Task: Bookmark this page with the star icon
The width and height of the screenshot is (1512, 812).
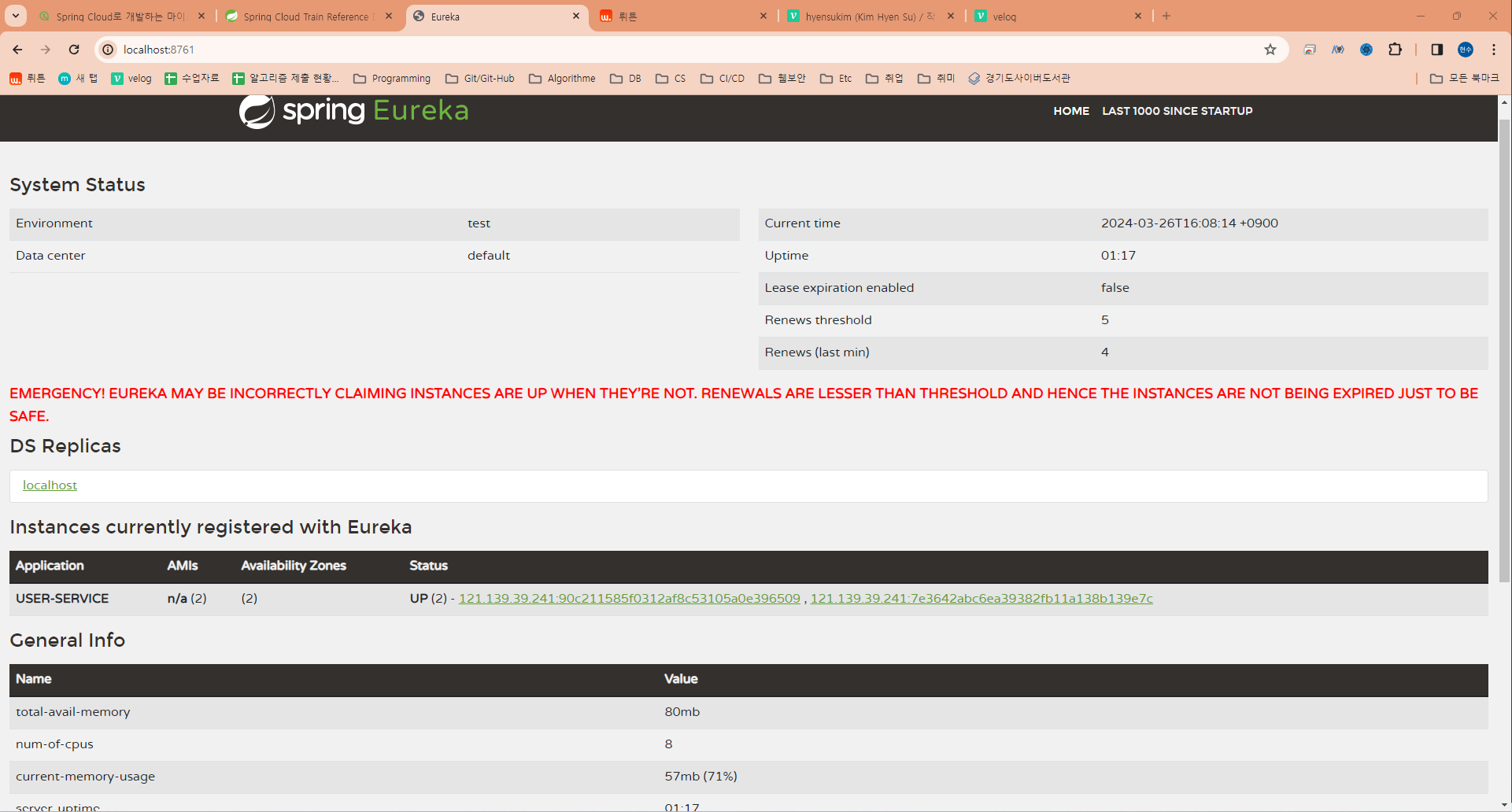Action: (x=1270, y=50)
